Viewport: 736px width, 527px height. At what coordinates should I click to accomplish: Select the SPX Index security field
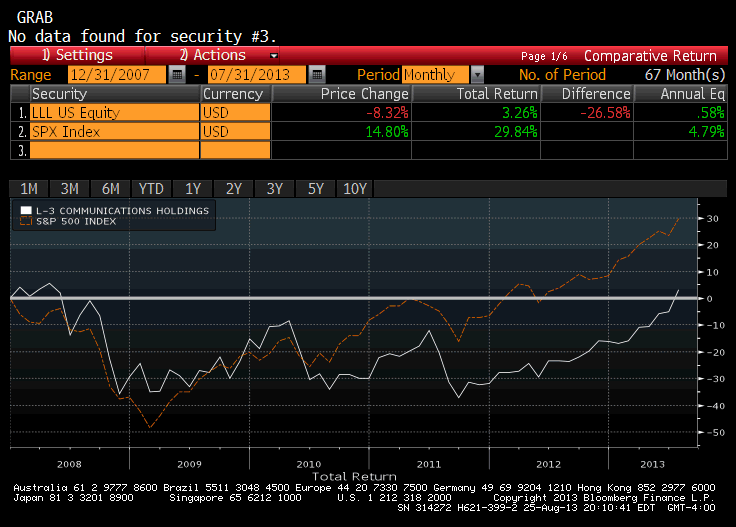pos(115,131)
